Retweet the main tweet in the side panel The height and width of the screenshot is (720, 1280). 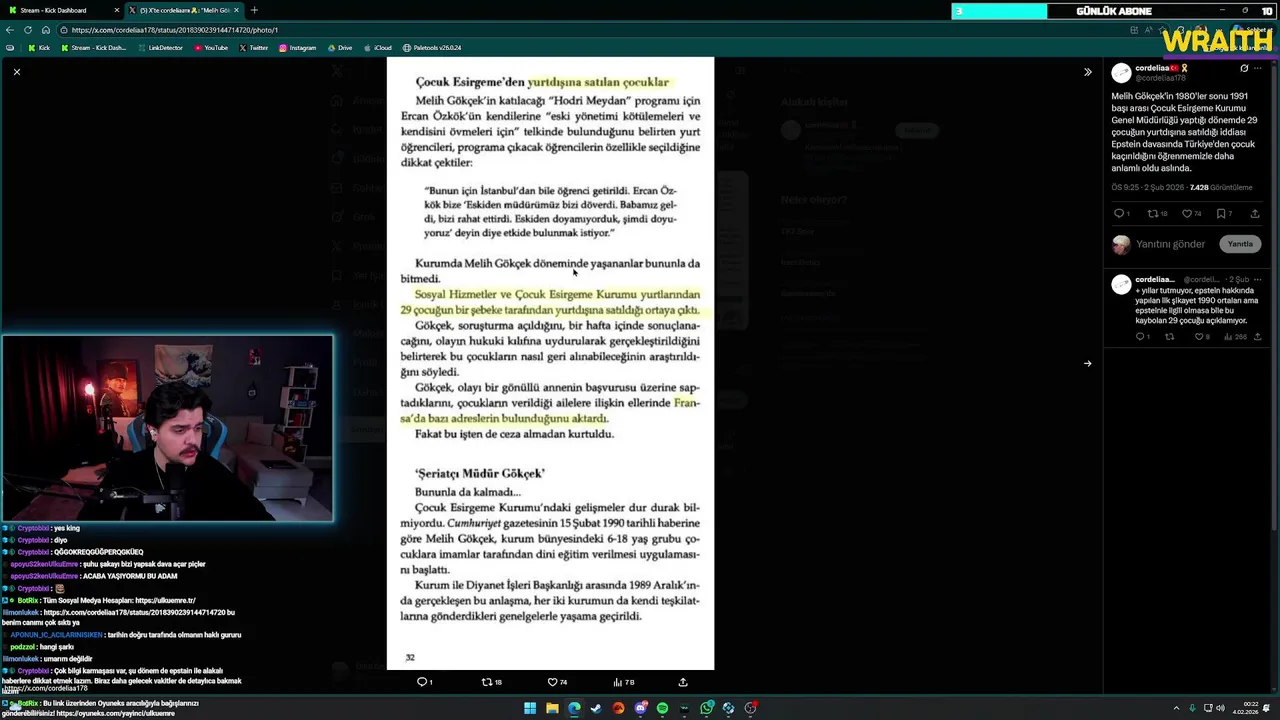tap(1152, 214)
